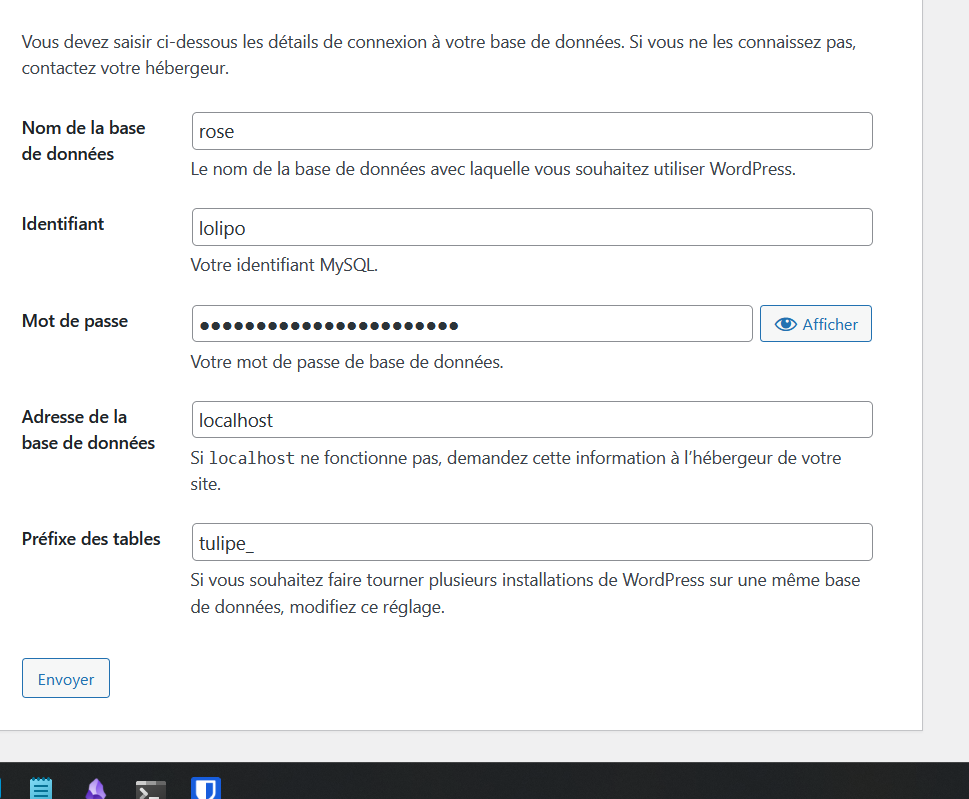Click 'Votre mot de passe de base de données.' text
The height and width of the screenshot is (799, 969).
pyautogui.click(x=347, y=362)
